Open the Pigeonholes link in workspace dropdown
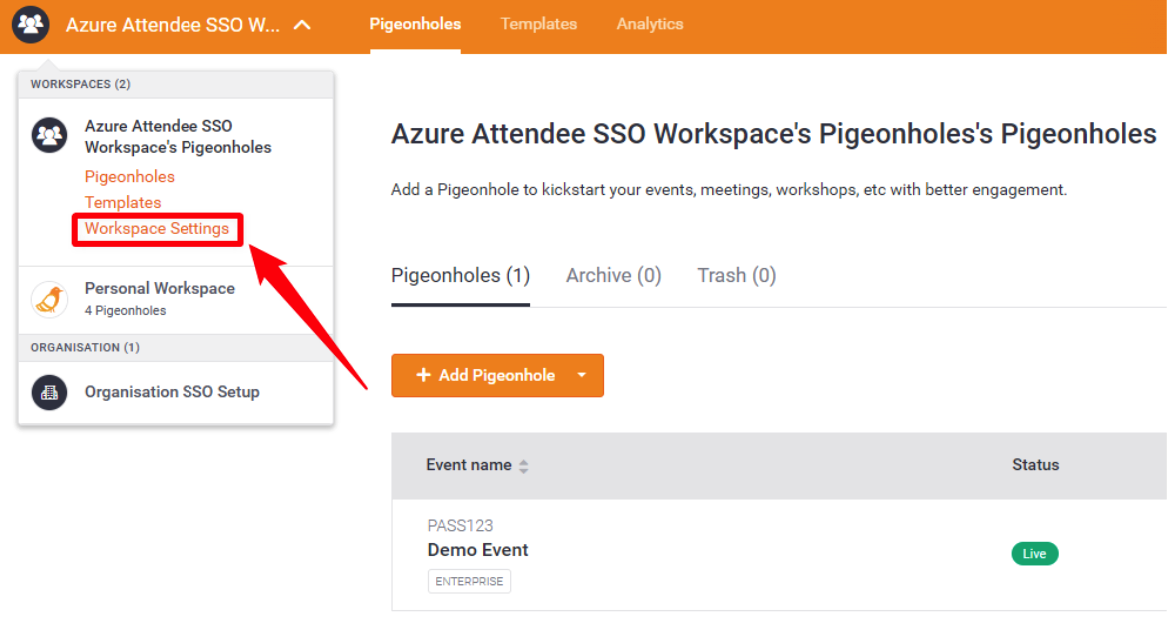The image size is (1167, 635). pos(130,176)
